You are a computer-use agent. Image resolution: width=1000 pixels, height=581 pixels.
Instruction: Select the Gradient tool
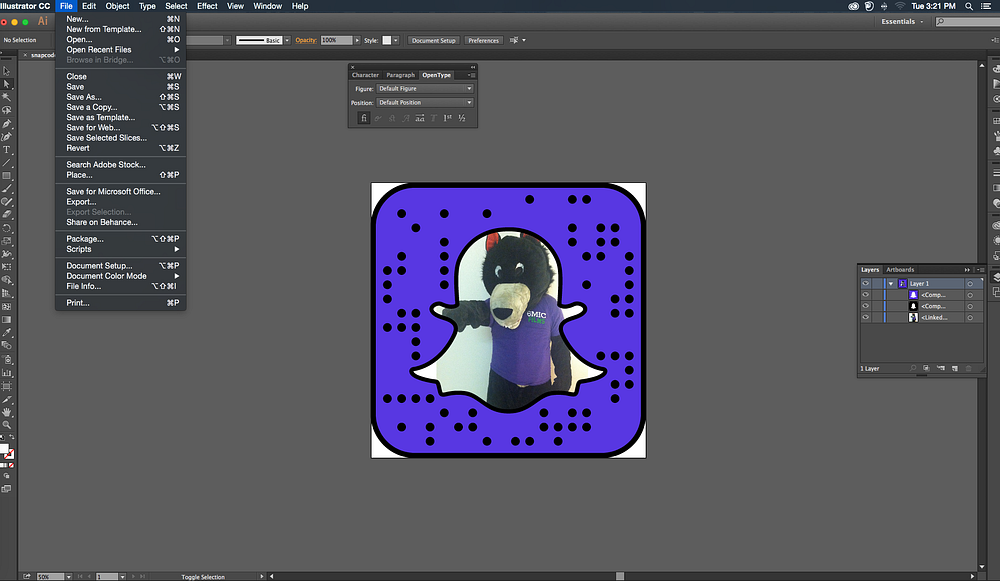point(6,320)
